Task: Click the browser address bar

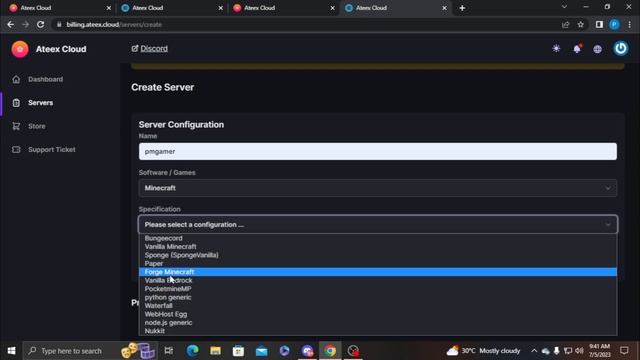Action: [306, 24]
